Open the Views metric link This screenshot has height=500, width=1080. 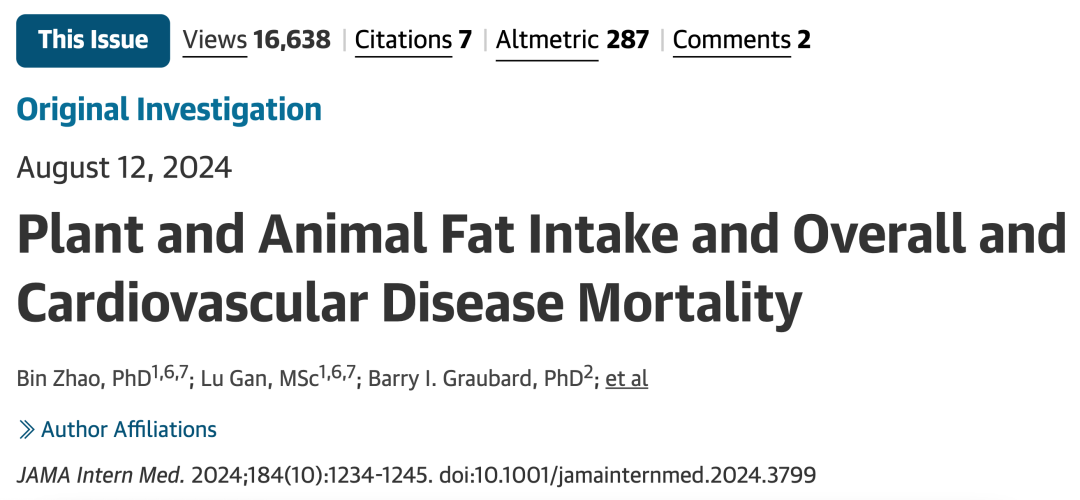[215, 40]
